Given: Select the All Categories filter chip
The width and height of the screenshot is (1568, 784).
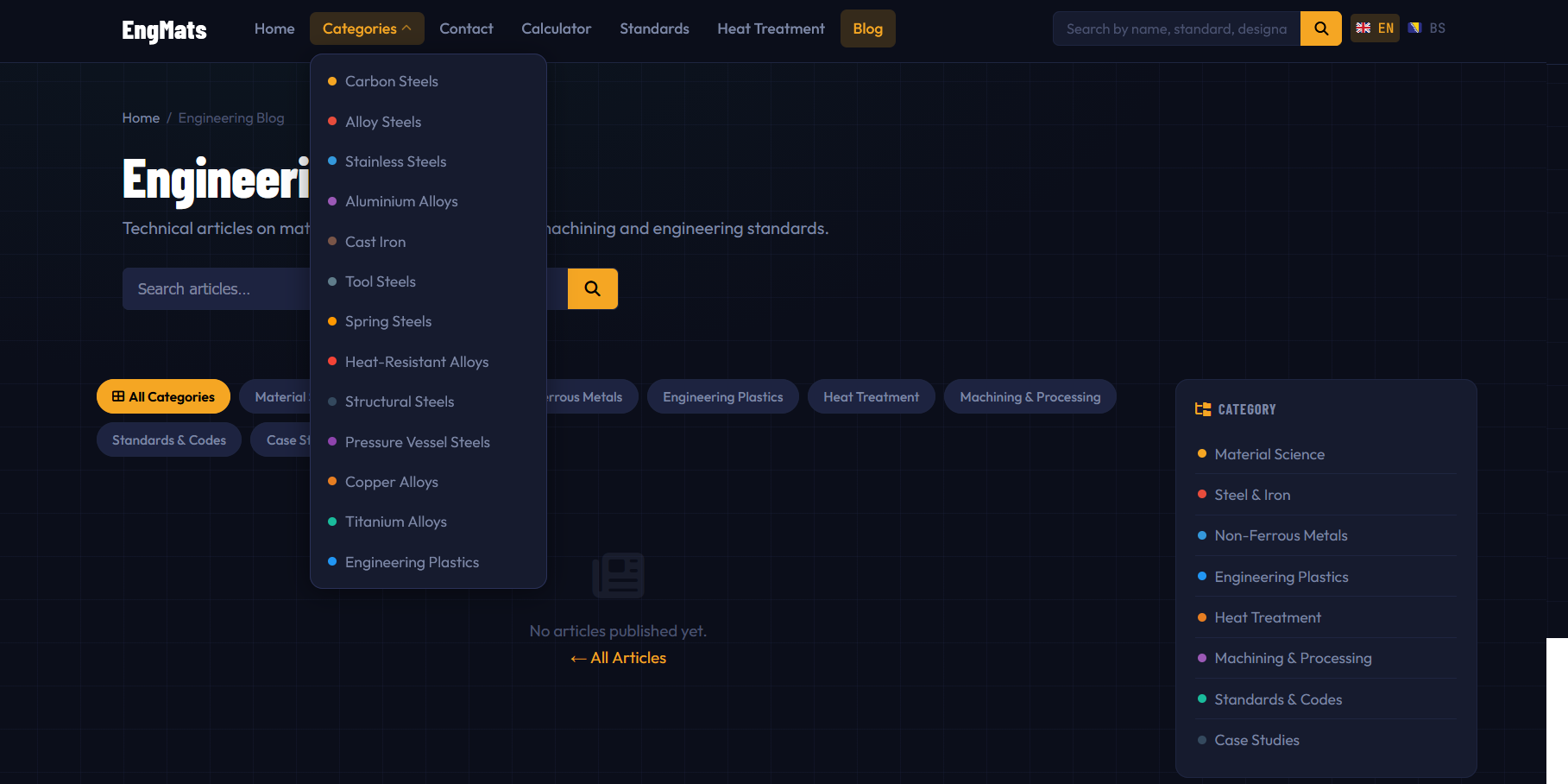Looking at the screenshot, I should 163,396.
